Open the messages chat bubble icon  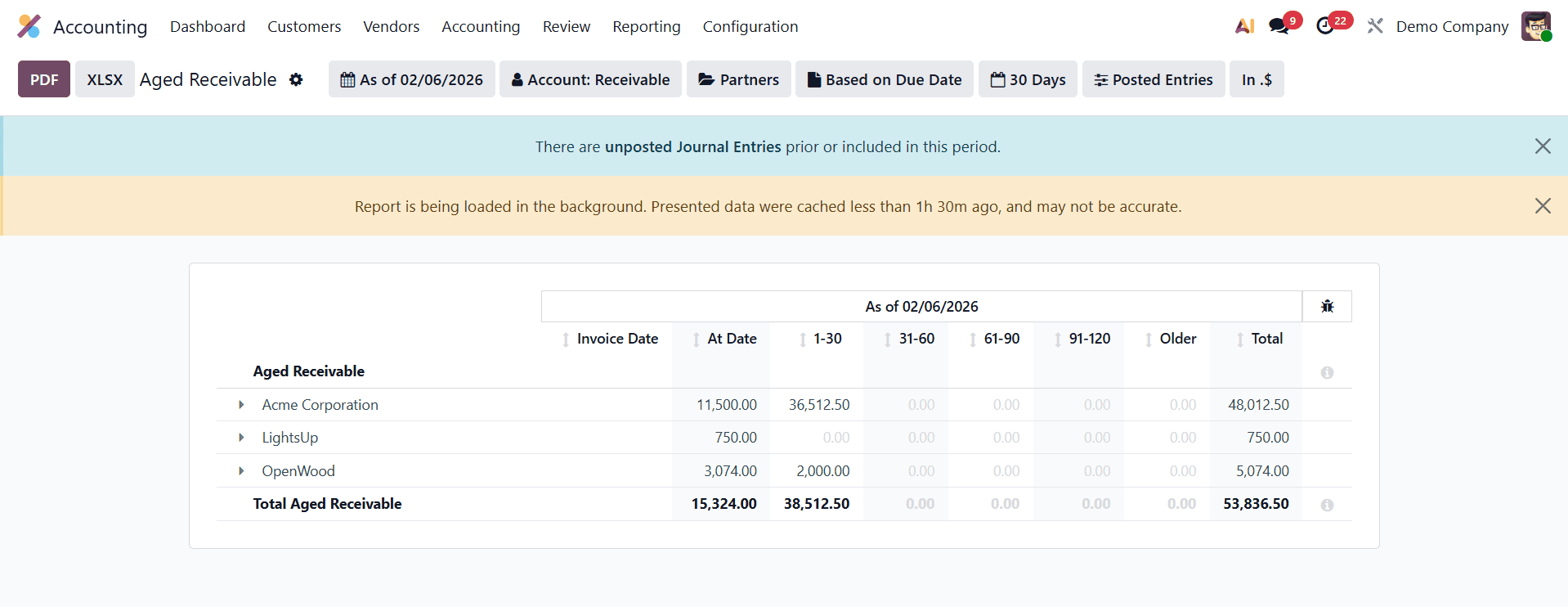pyautogui.click(x=1279, y=26)
